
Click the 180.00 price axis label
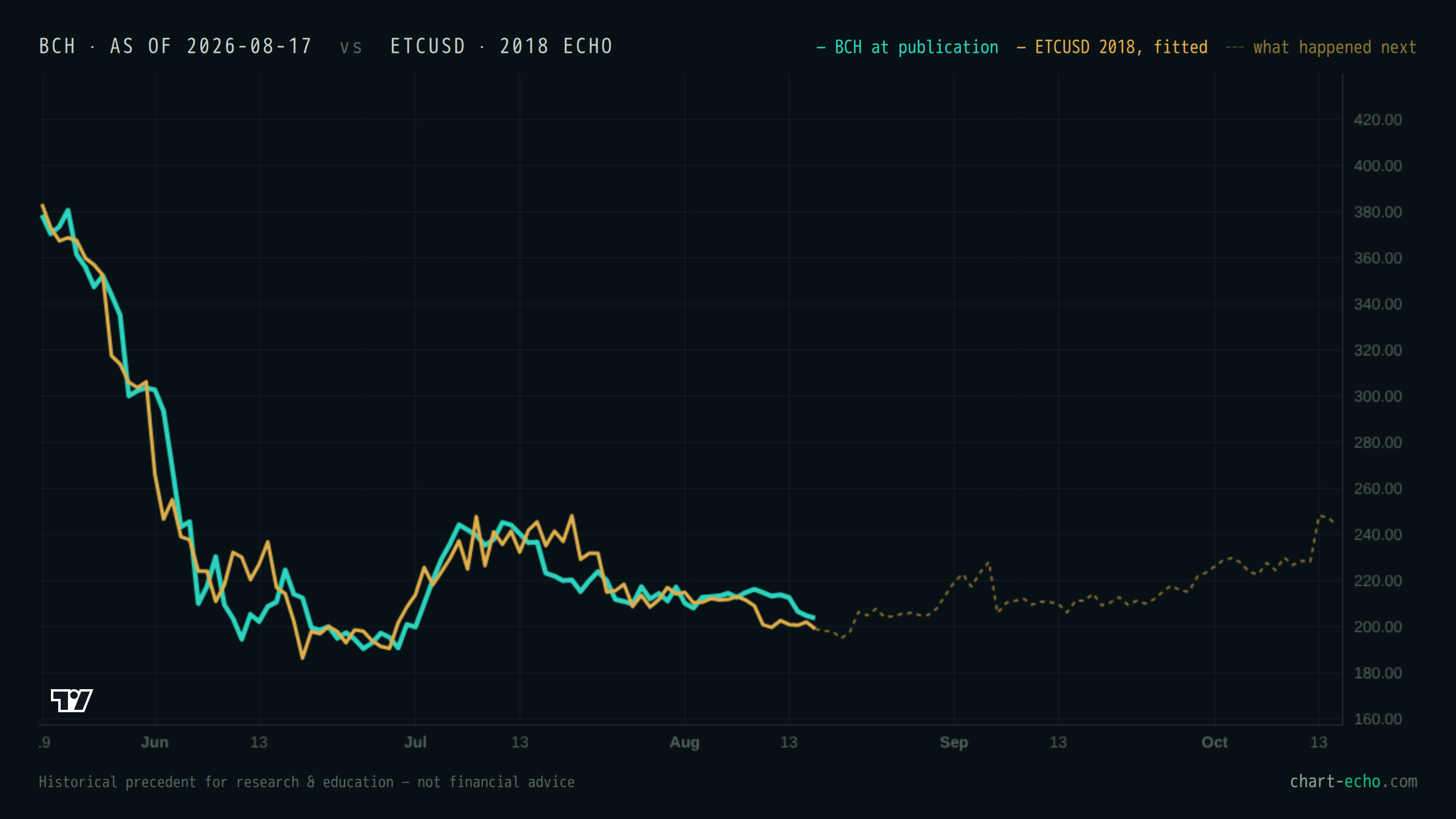[1378, 673]
